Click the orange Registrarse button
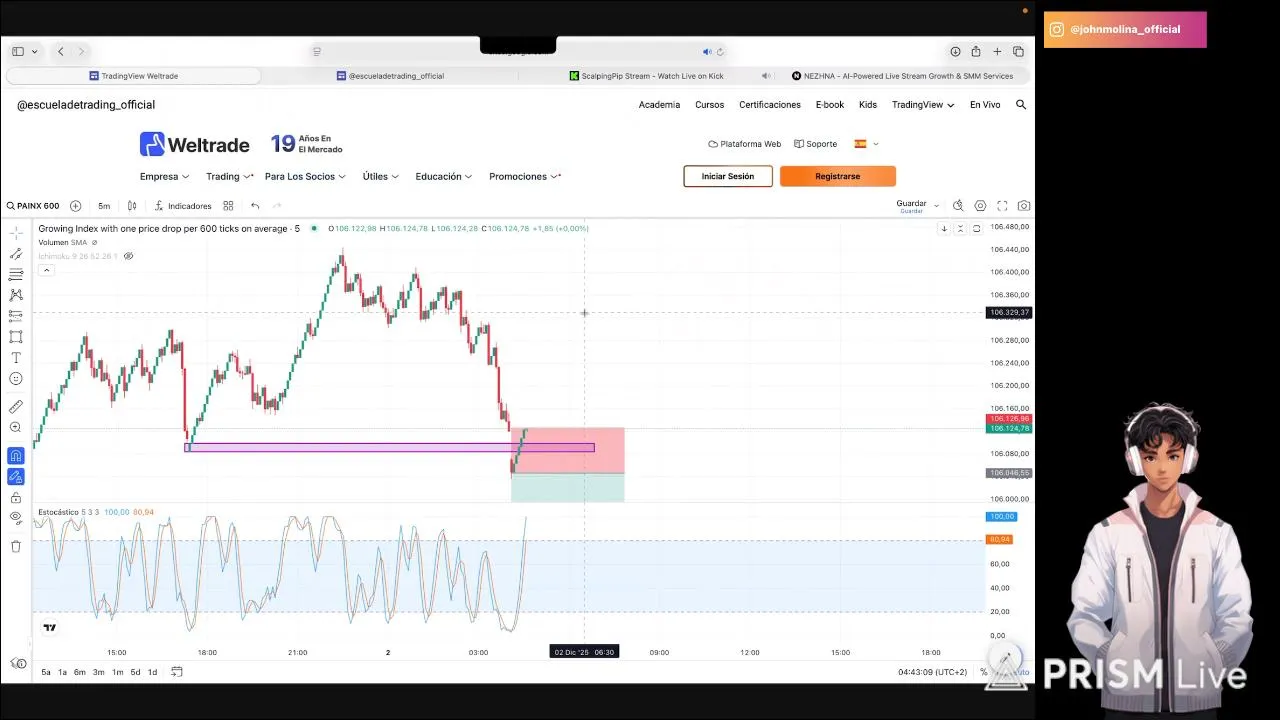The image size is (1280, 720). (x=838, y=176)
